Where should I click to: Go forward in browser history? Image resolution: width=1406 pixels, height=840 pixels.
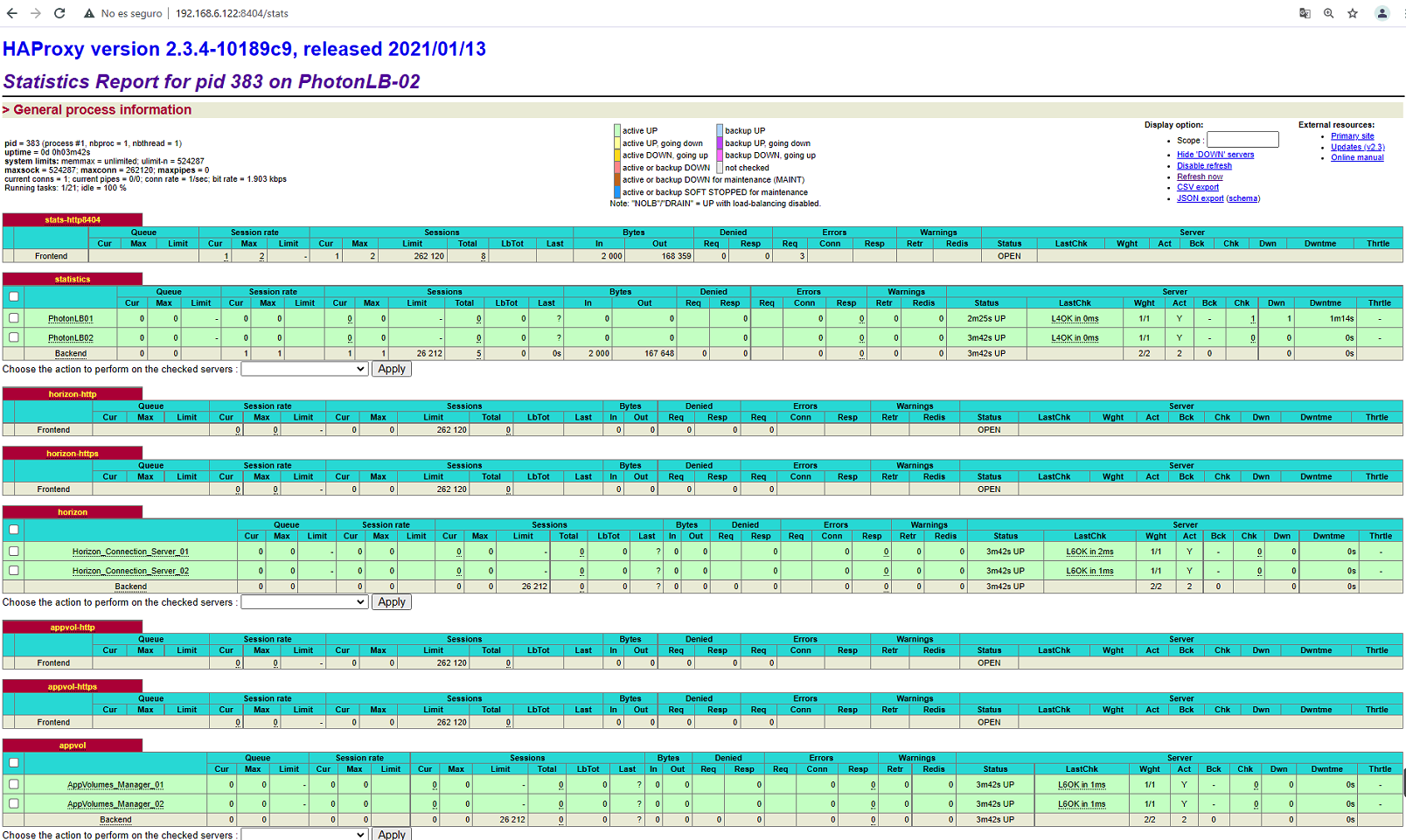[x=36, y=13]
